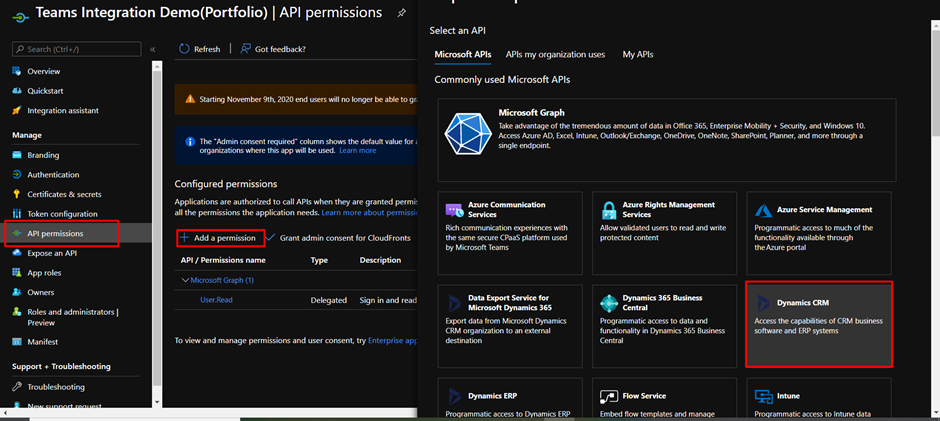Open Authentication settings
Image resolution: width=940 pixels, height=421 pixels.
pyautogui.click(x=53, y=175)
